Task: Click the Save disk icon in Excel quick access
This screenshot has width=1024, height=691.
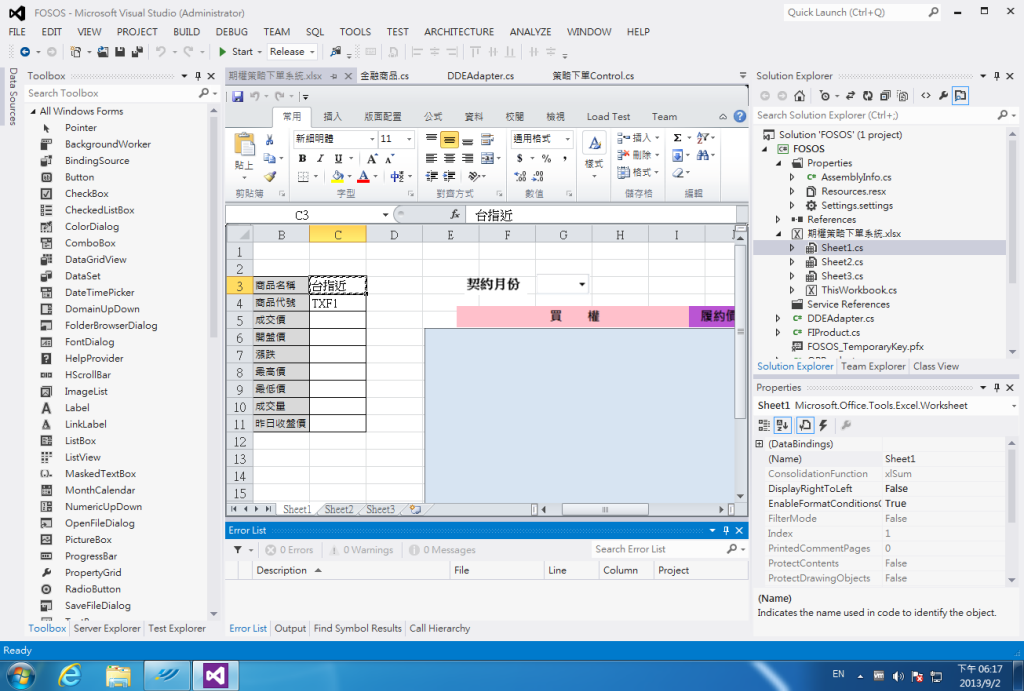Action: (x=237, y=97)
